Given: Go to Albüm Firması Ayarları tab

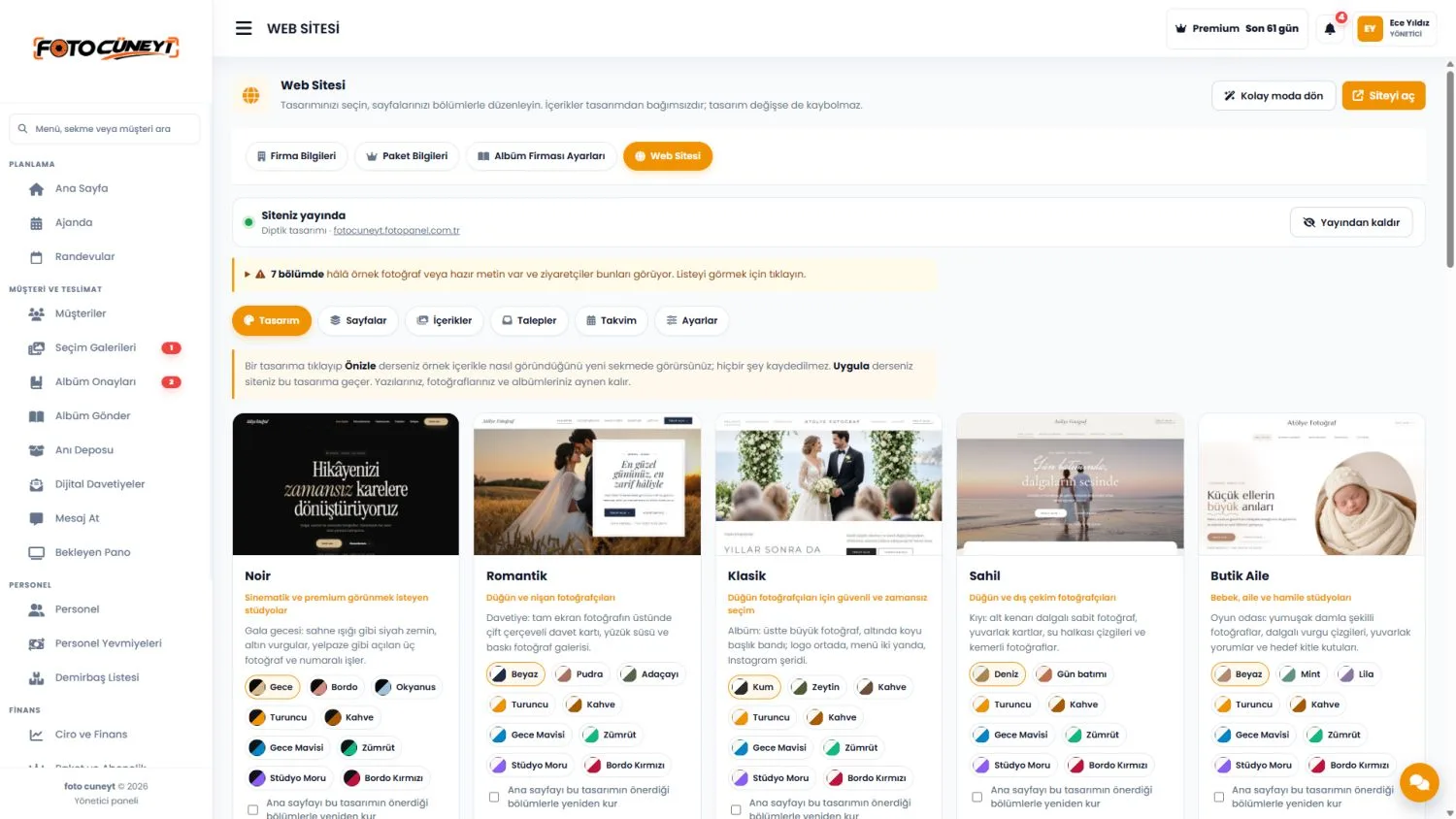Looking at the screenshot, I should [541, 156].
